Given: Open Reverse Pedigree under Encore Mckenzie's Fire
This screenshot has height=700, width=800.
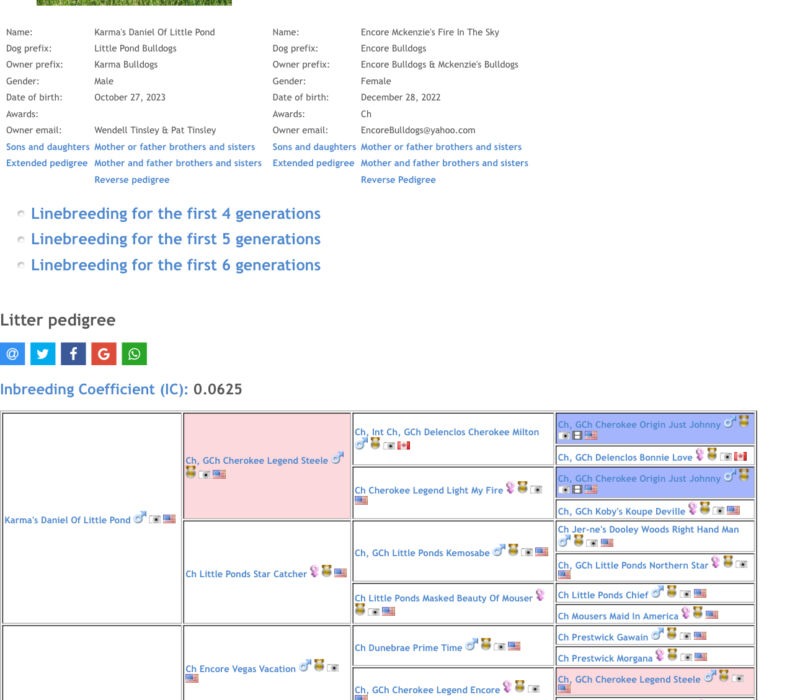Looking at the screenshot, I should click(398, 180).
